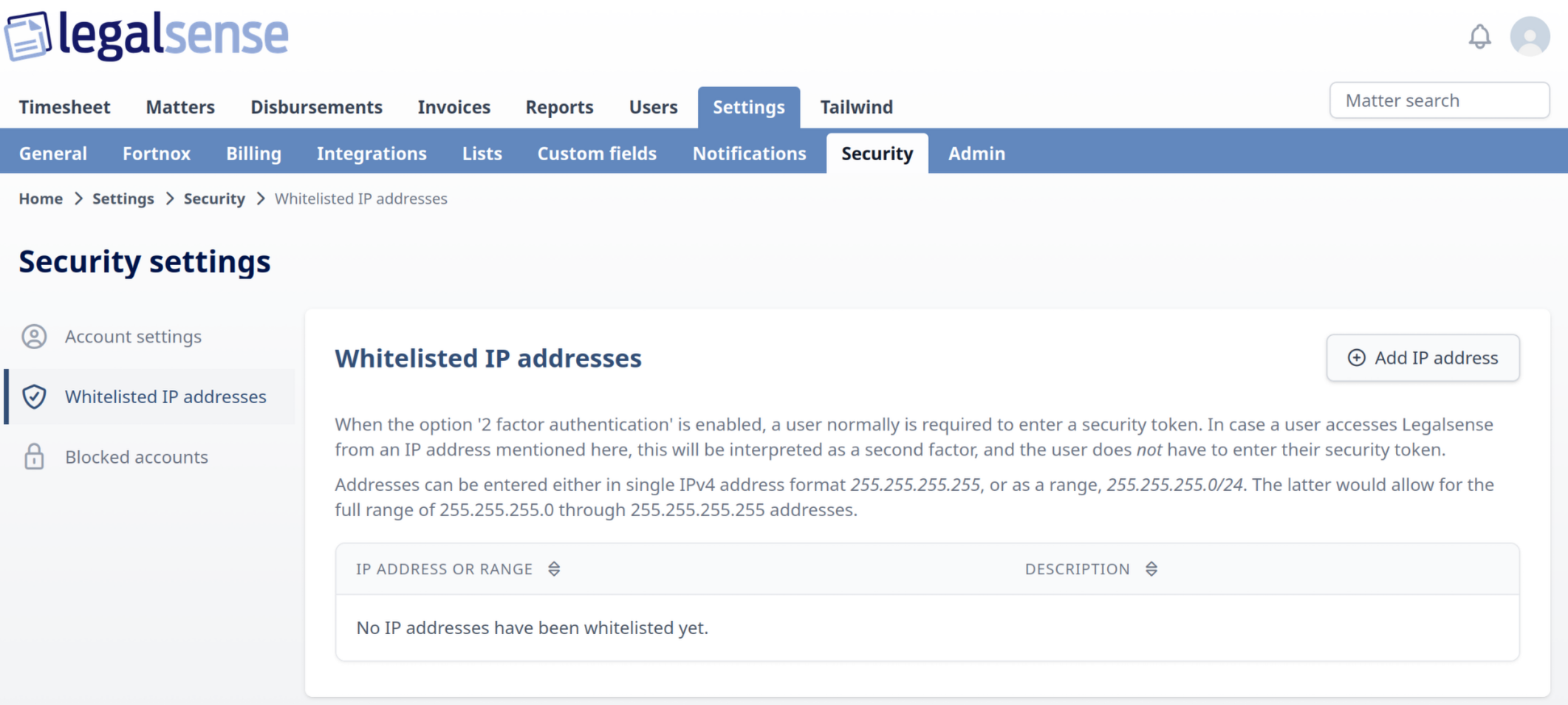This screenshot has width=1568, height=705.
Task: Open the notifications bell
Action: tap(1479, 36)
